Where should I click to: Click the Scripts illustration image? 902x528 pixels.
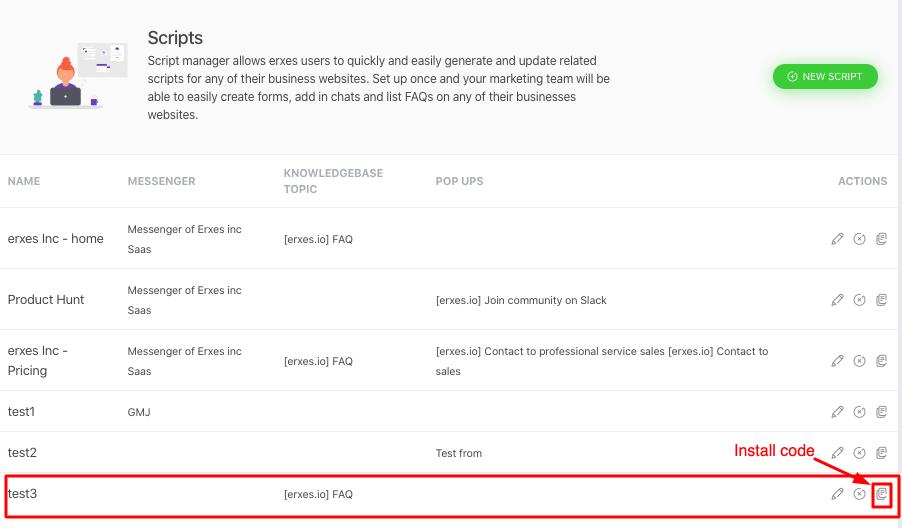click(x=78, y=76)
